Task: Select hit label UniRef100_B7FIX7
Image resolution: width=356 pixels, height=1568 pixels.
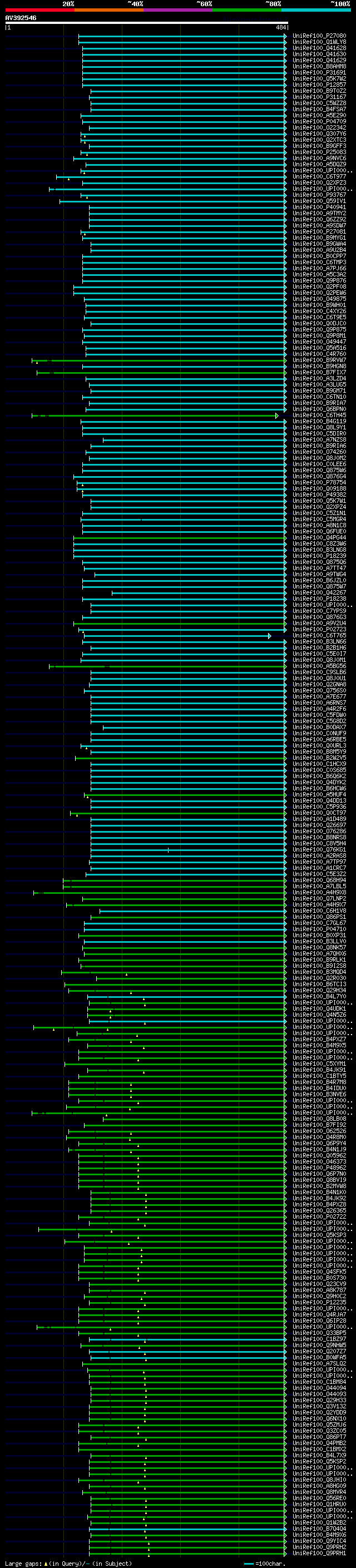Action: tap(319, 373)
